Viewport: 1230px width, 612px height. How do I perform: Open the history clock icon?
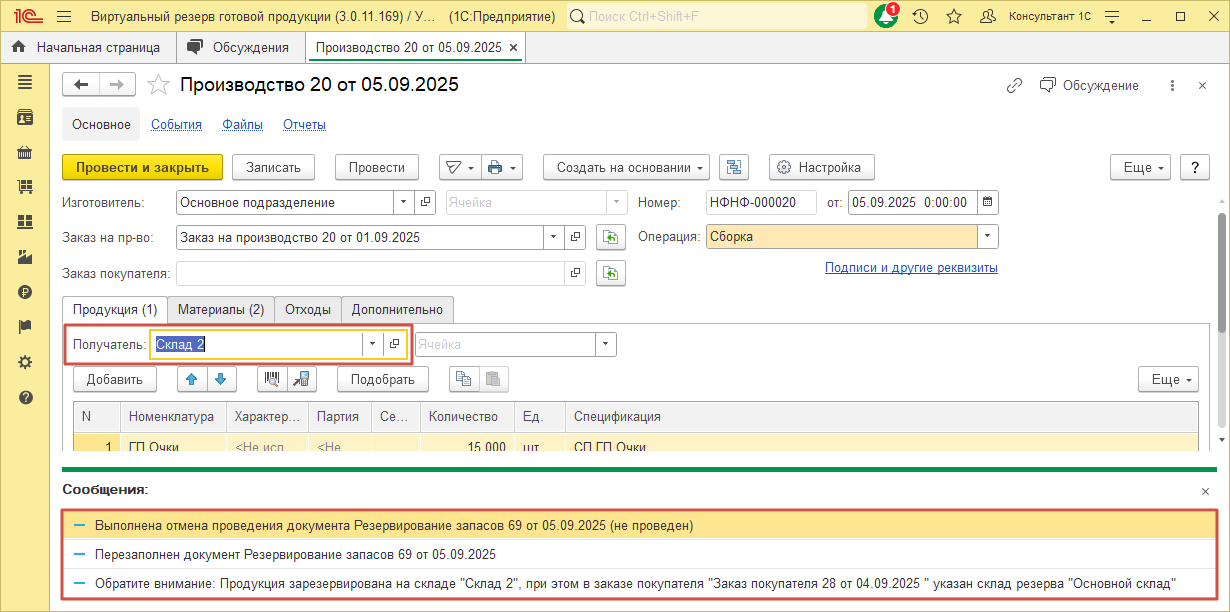click(x=920, y=17)
